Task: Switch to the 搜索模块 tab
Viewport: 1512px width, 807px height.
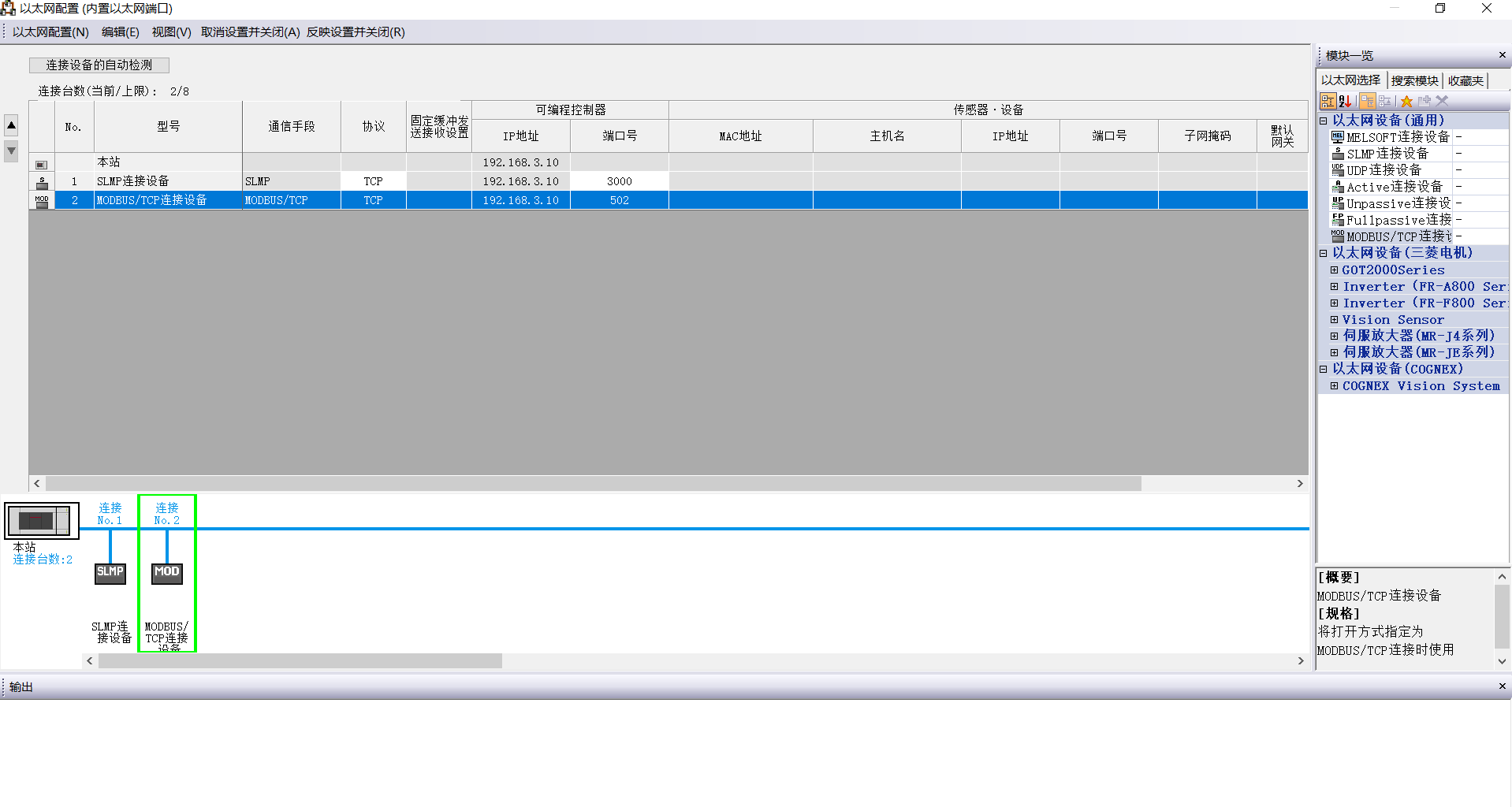Action: click(x=1414, y=80)
